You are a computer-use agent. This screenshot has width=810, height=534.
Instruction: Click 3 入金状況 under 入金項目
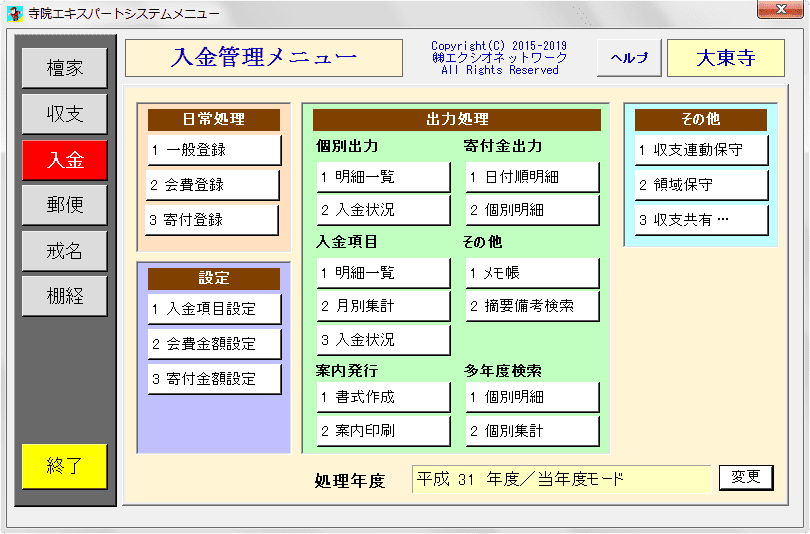point(383,340)
